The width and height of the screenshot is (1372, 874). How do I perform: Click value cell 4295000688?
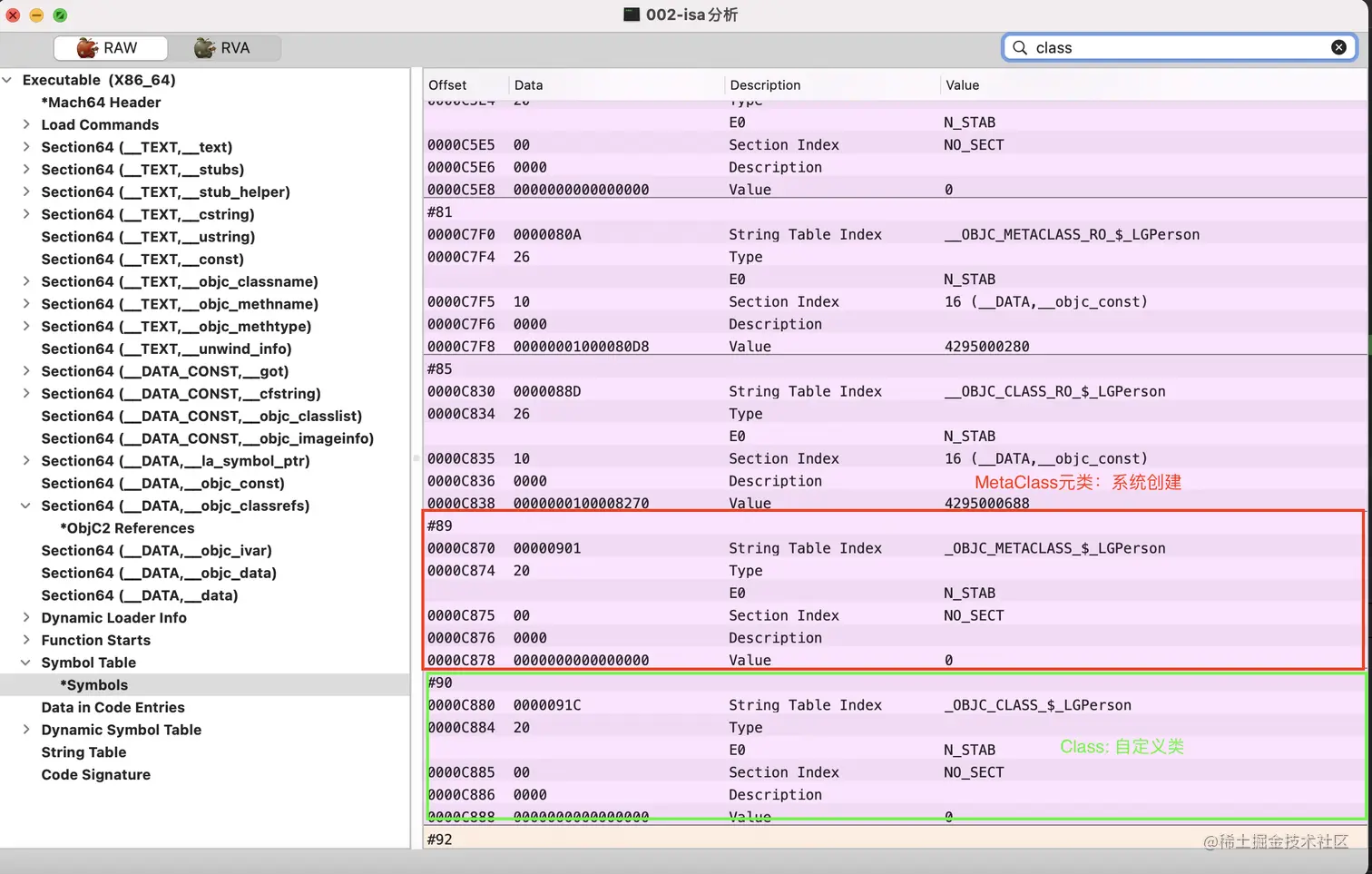[986, 504]
